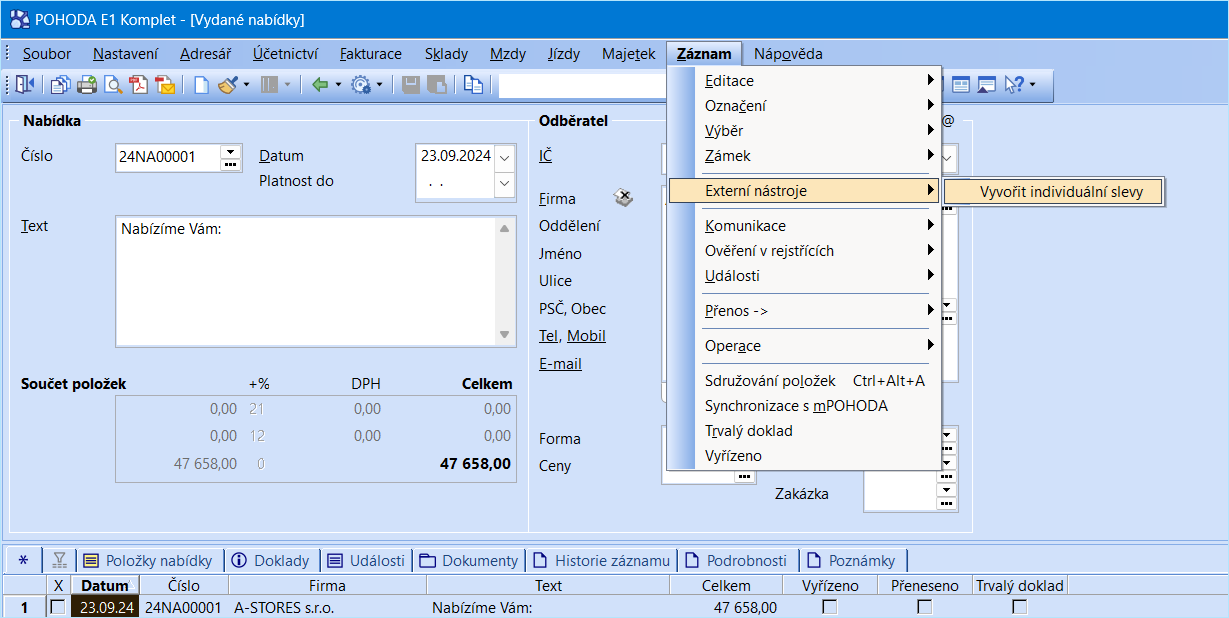Click the presentation screen toolbar icon
This screenshot has height=618, width=1229.
point(986,86)
